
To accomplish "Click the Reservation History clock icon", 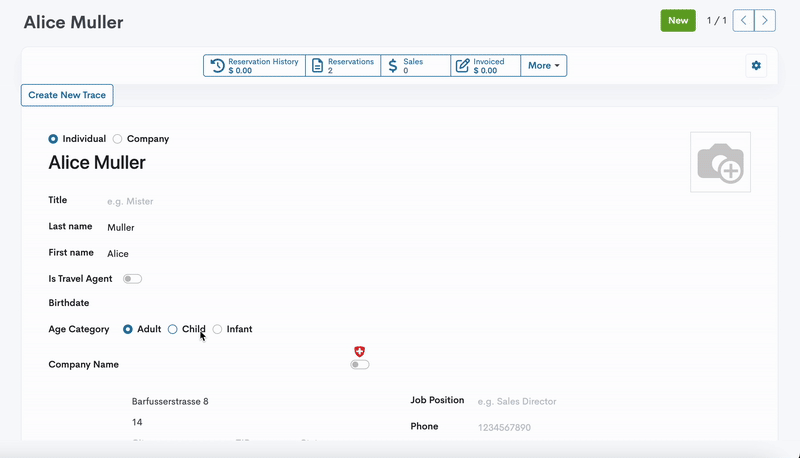I will [x=217, y=66].
